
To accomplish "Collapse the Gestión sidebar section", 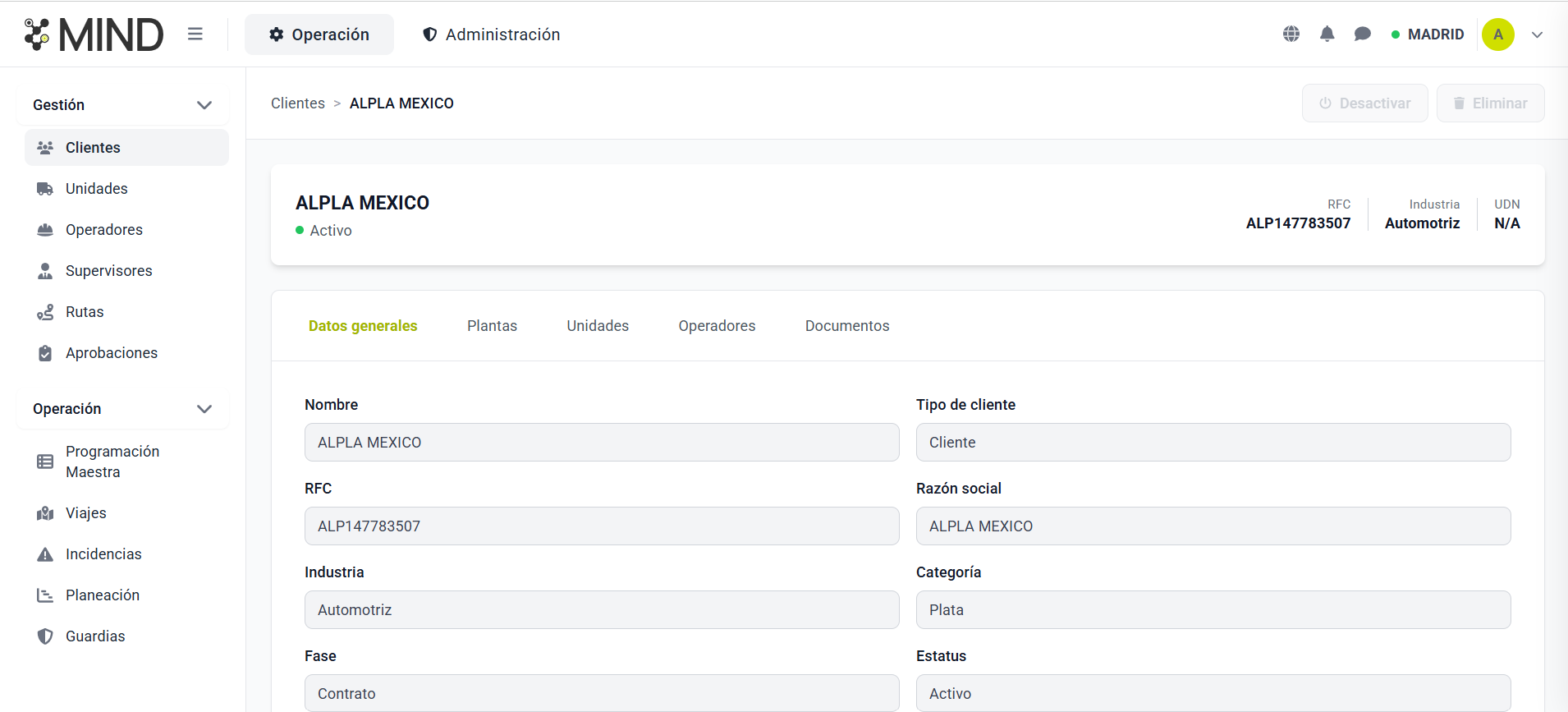I will 122,105.
